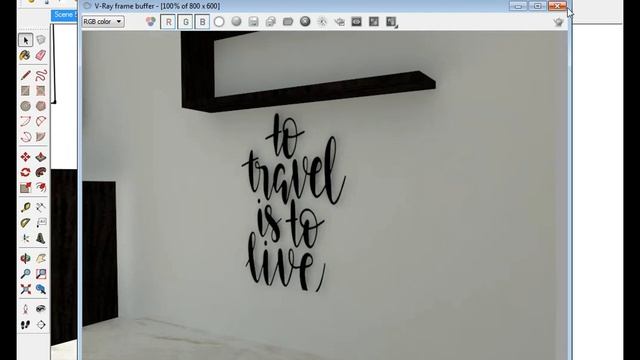Activate the Axes tool

click(x=25, y=238)
